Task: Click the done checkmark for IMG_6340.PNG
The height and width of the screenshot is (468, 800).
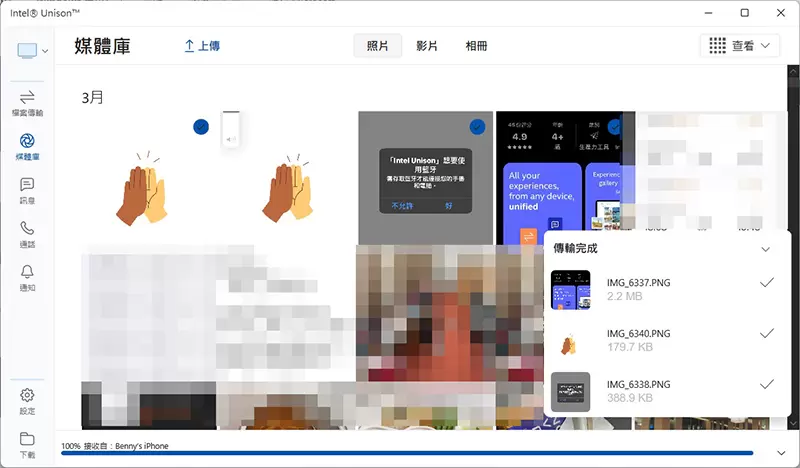Action: click(x=767, y=334)
